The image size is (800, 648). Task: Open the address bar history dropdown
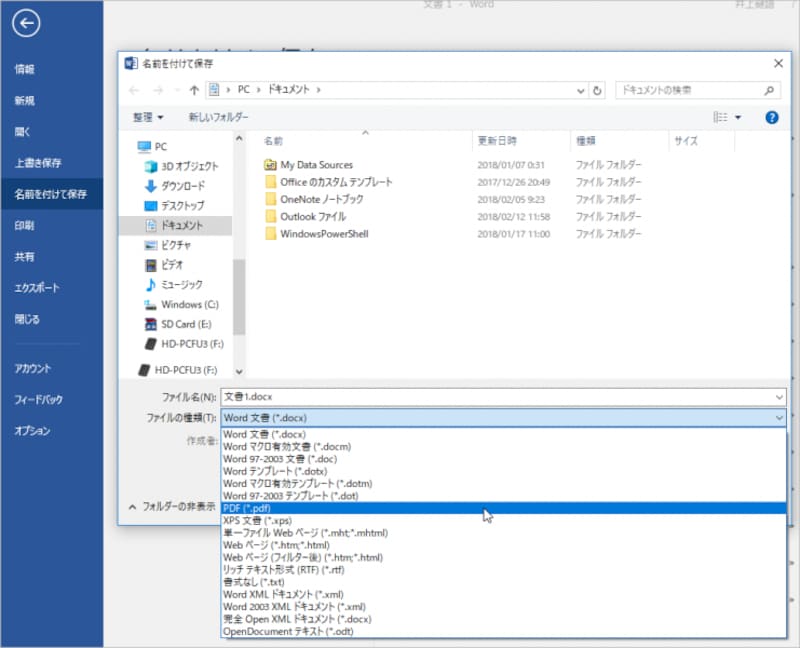coord(579,90)
